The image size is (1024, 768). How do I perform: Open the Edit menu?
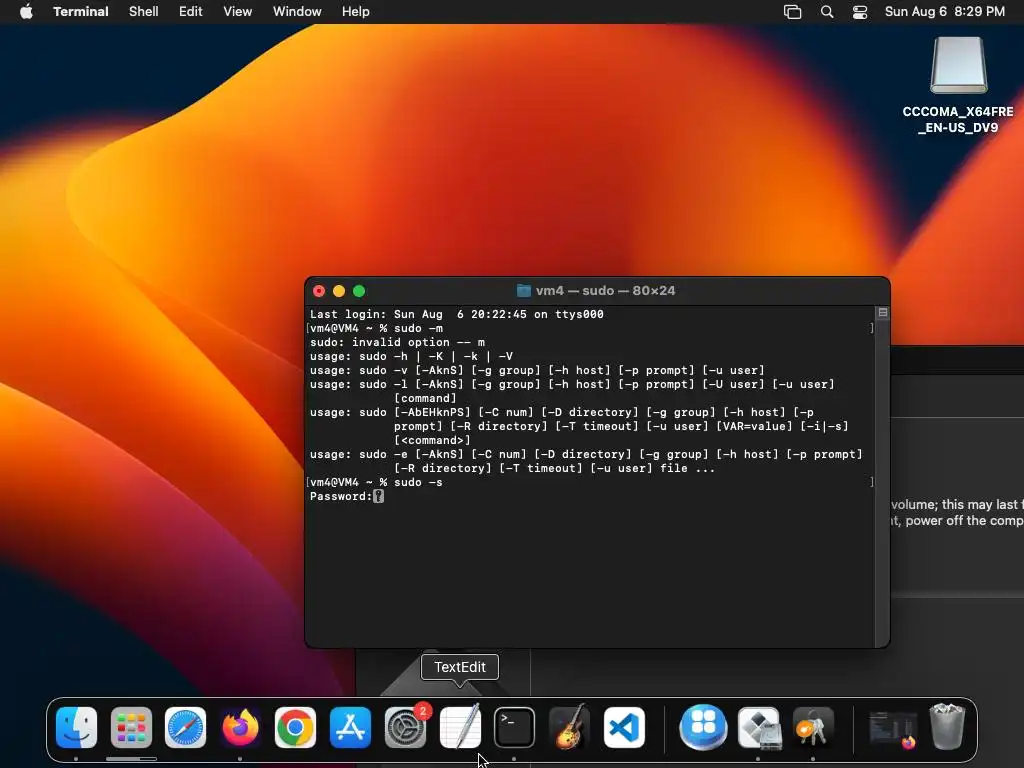191,12
